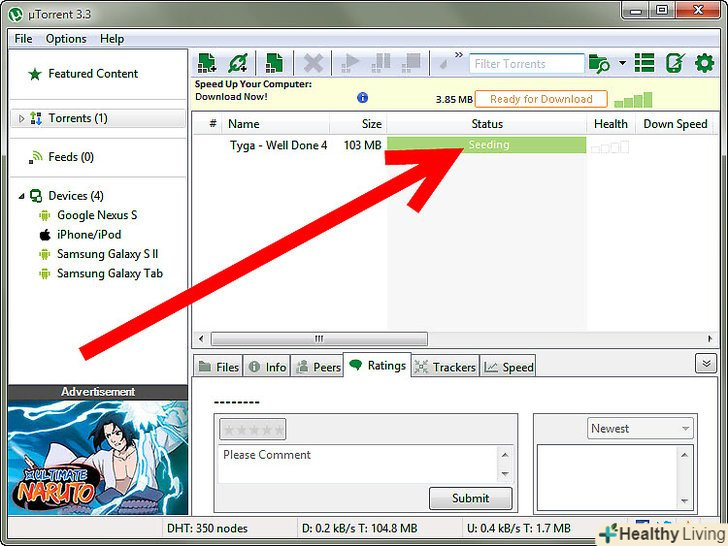The image size is (728, 546).
Task: Switch to the Trackers tab
Action: (x=445, y=367)
